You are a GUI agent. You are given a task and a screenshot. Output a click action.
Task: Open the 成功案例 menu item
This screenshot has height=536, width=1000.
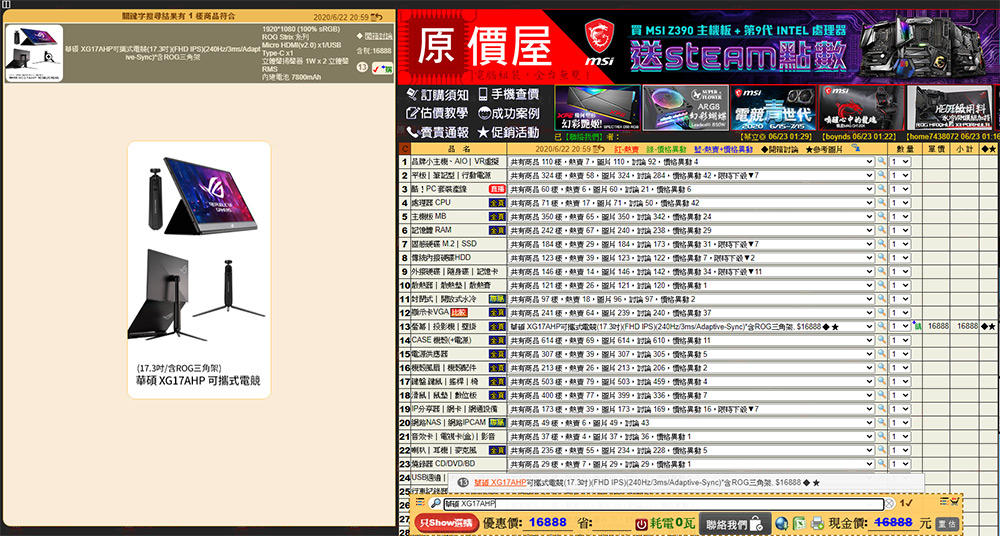tap(508, 113)
